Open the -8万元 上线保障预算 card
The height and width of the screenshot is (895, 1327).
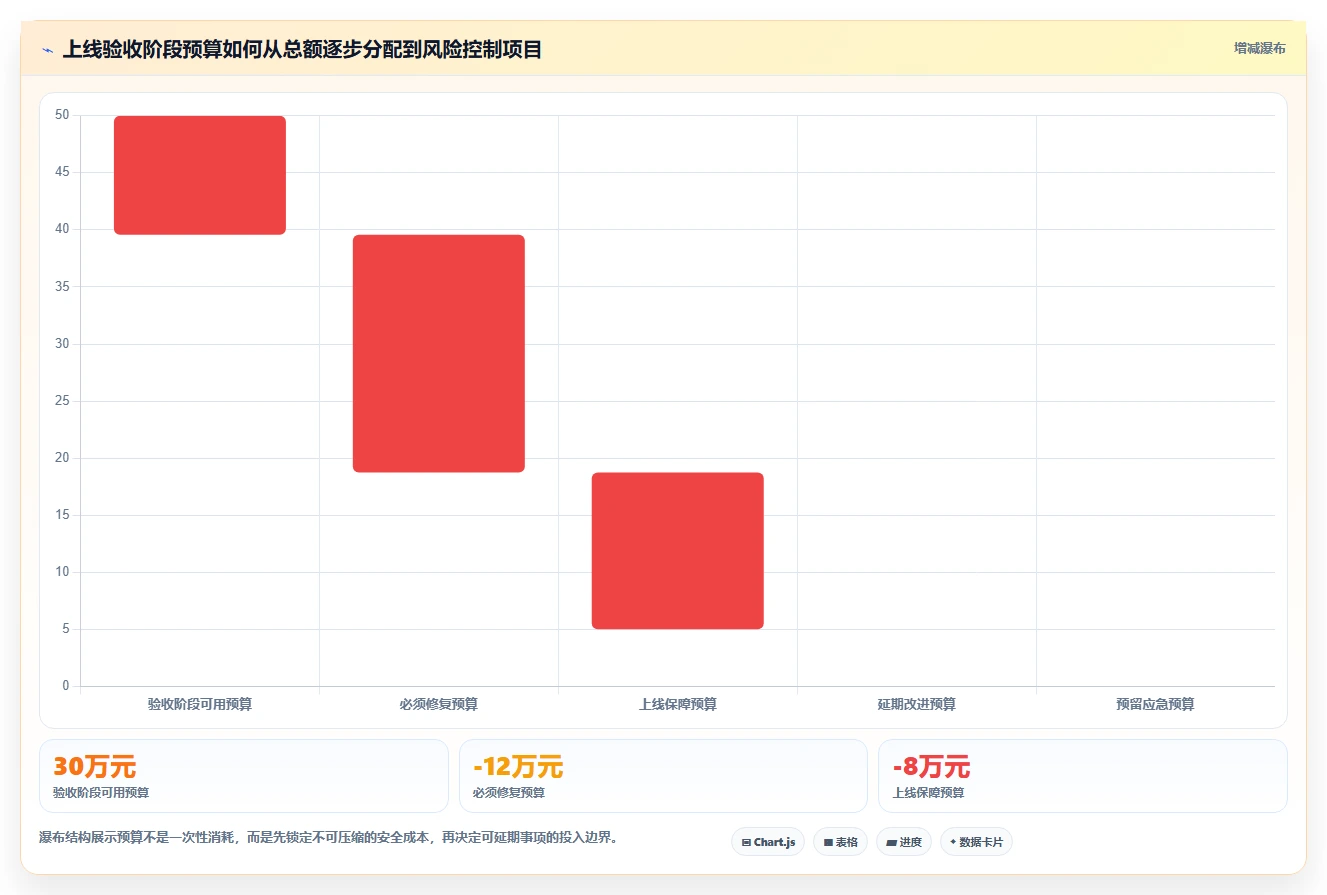(x=1083, y=776)
